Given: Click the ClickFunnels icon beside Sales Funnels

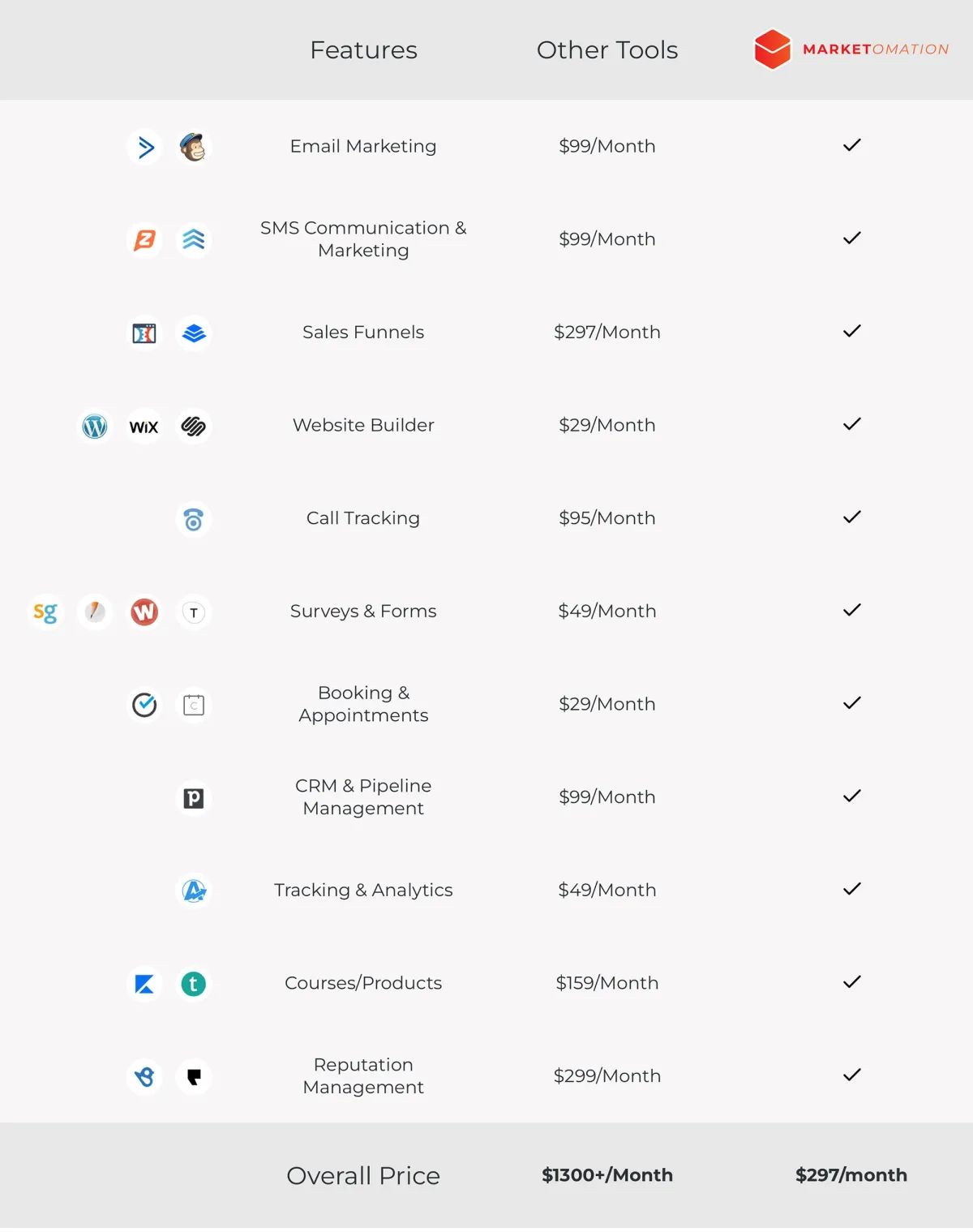Looking at the screenshot, I should tap(144, 333).
